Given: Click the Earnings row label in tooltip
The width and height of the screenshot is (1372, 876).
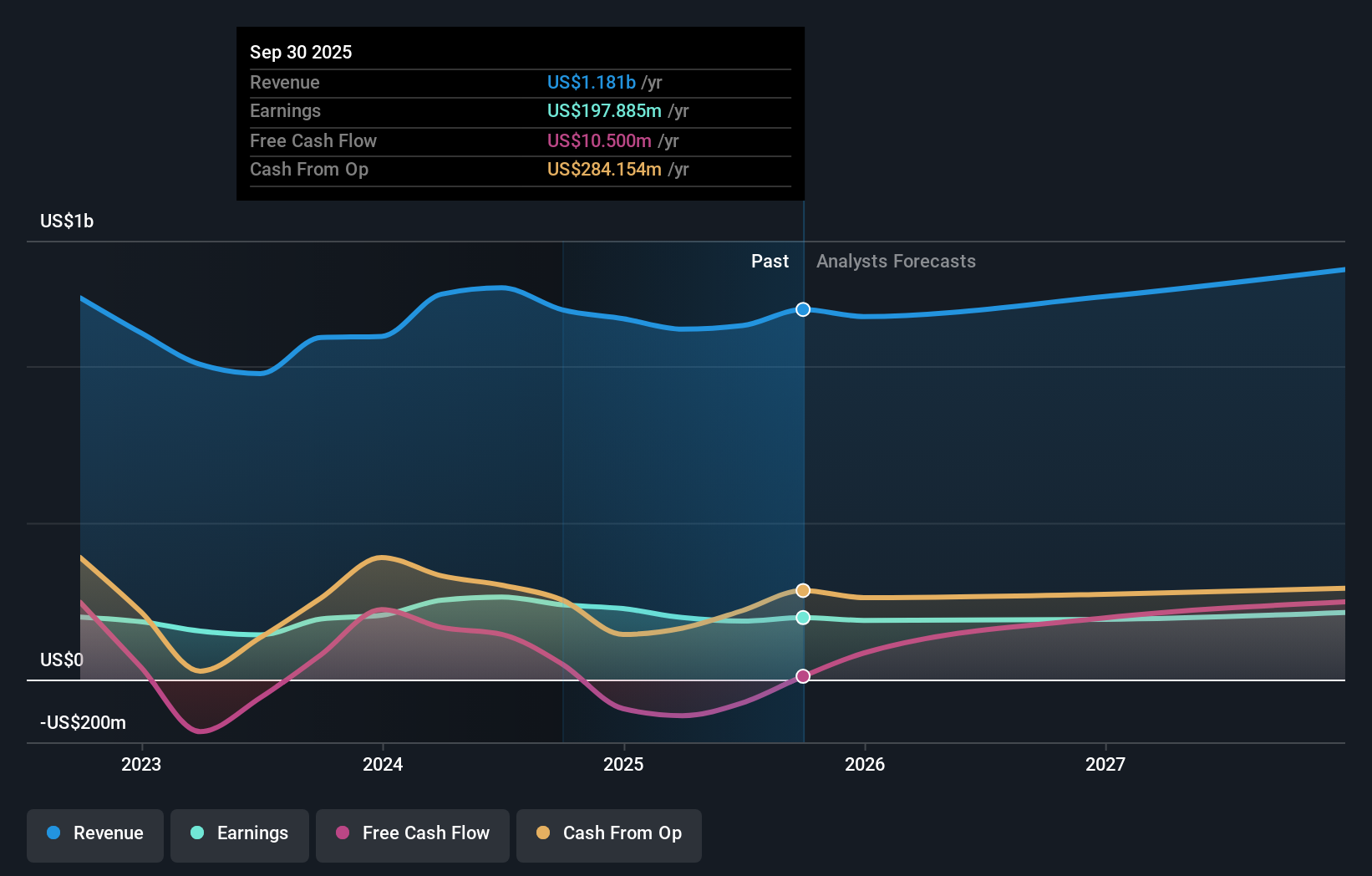Looking at the screenshot, I should pos(285,110).
